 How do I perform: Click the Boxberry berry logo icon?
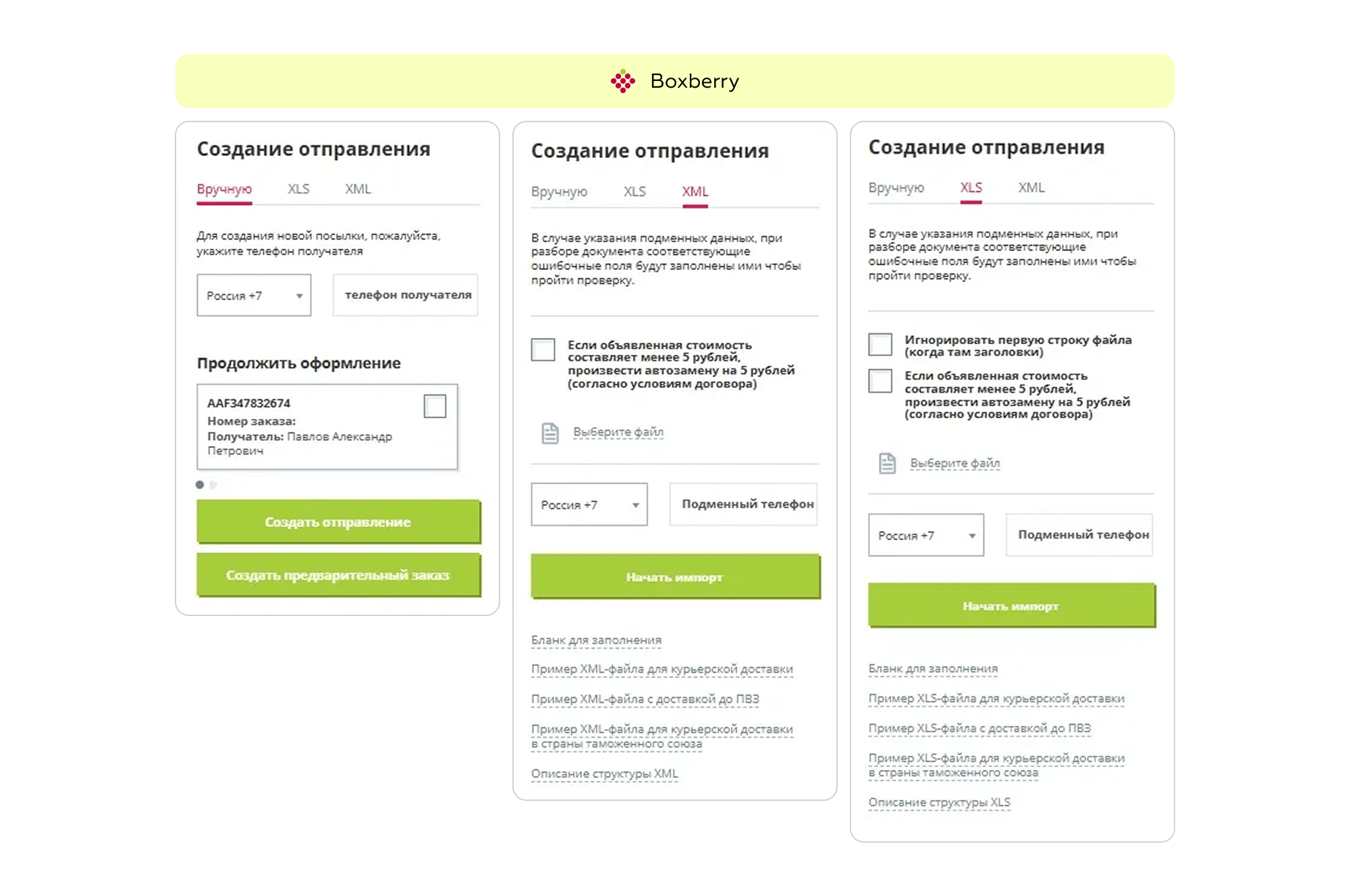(623, 81)
